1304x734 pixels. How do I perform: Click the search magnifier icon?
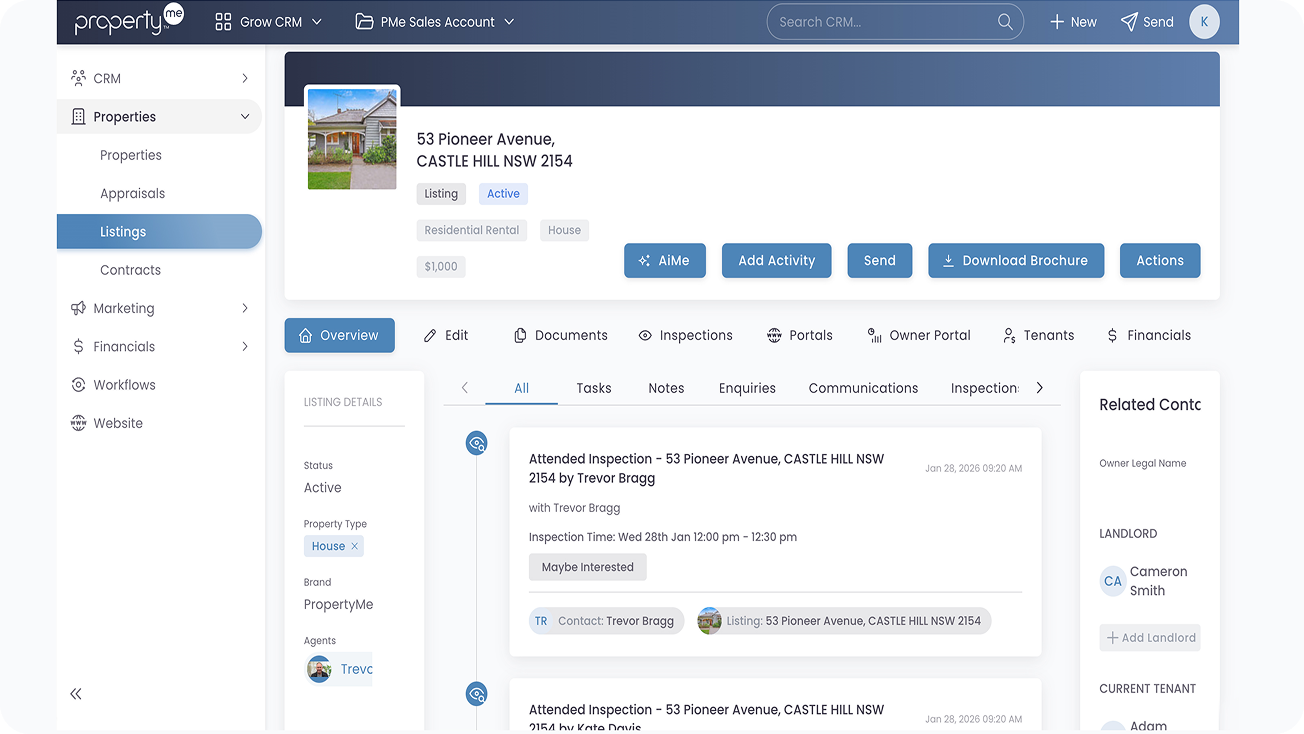(1005, 22)
